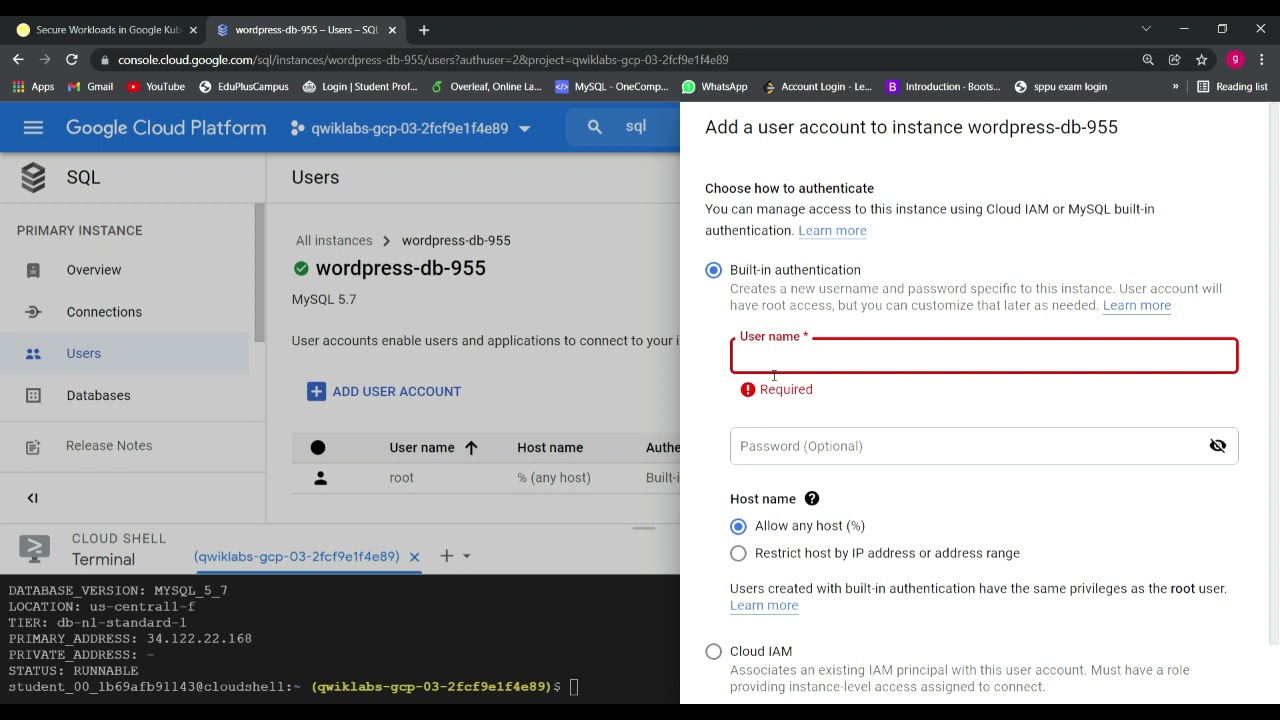
Task: Click the User name input field
Action: pyautogui.click(x=984, y=356)
